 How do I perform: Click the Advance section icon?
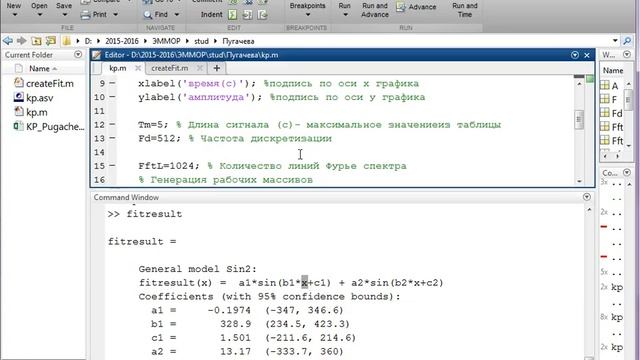click(x=401, y=7)
